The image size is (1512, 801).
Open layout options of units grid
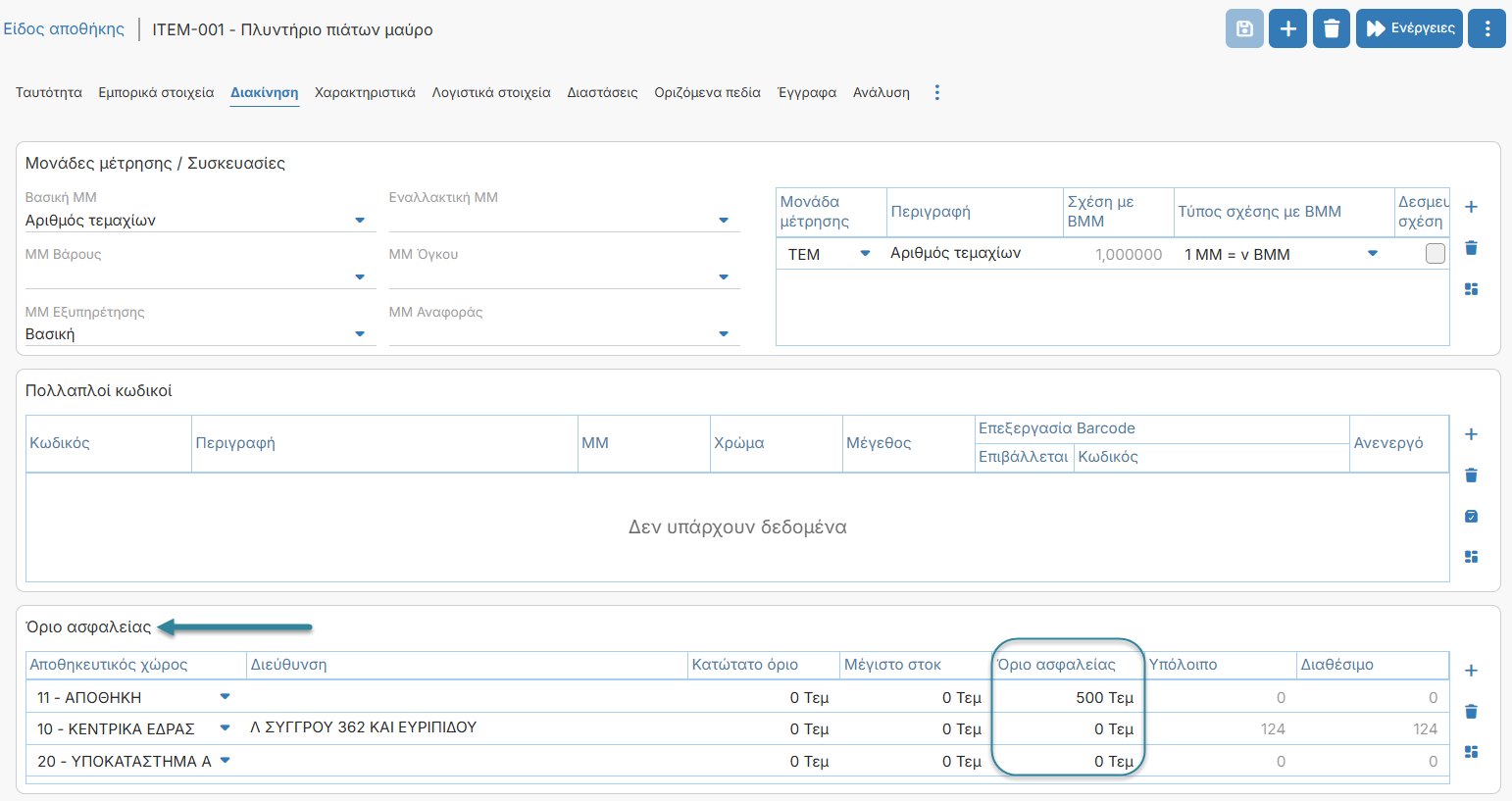[x=1471, y=289]
